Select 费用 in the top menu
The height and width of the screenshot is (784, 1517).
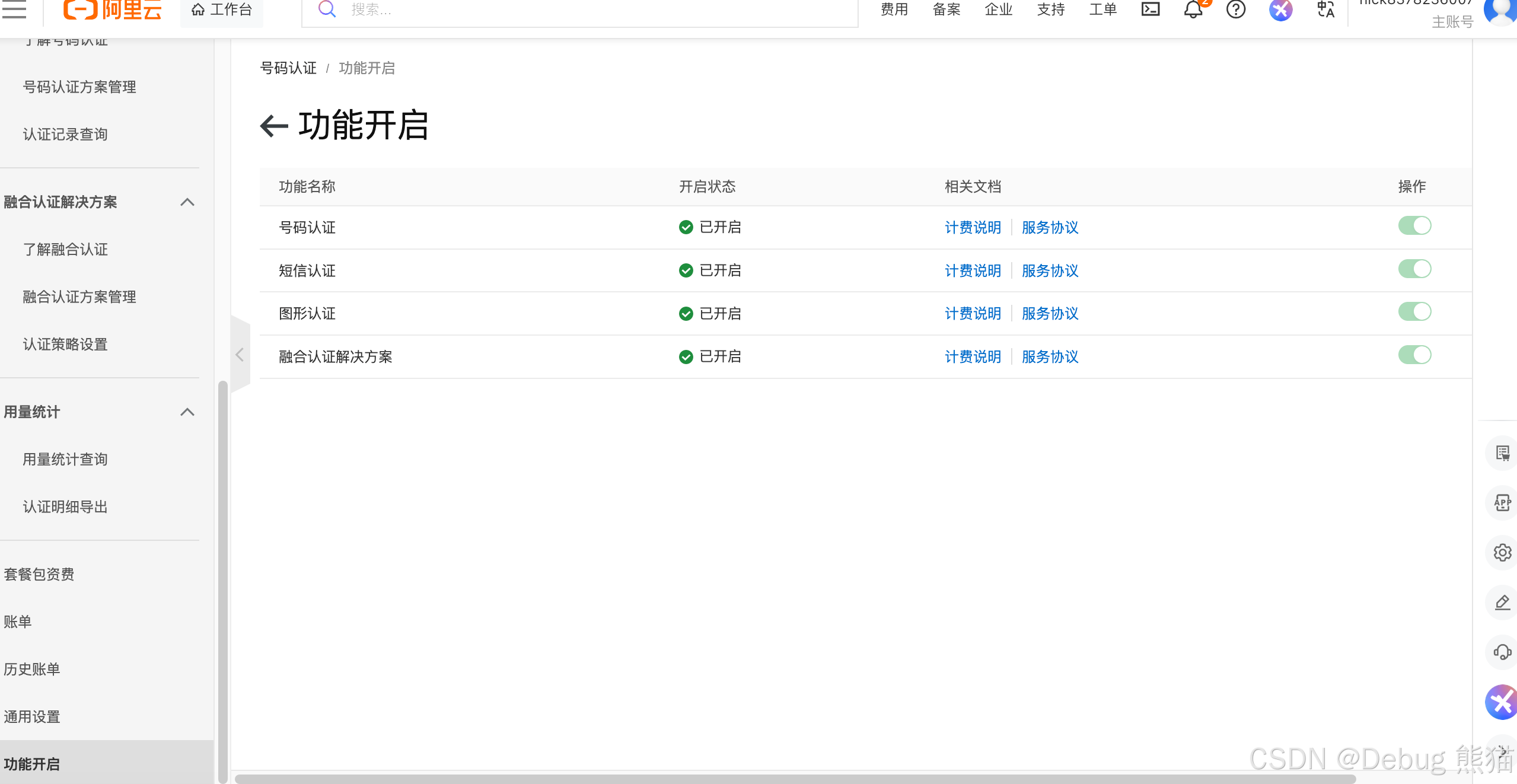click(x=894, y=9)
